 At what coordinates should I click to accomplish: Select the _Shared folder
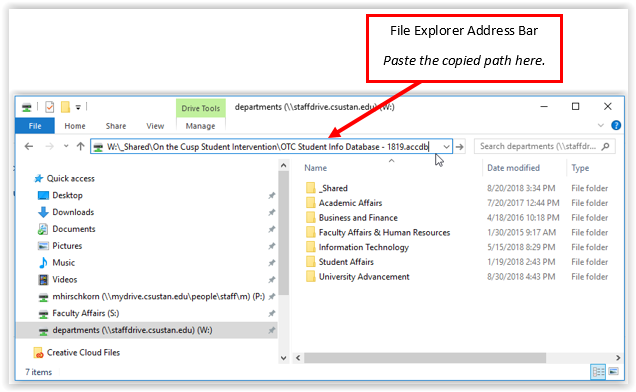click(333, 188)
